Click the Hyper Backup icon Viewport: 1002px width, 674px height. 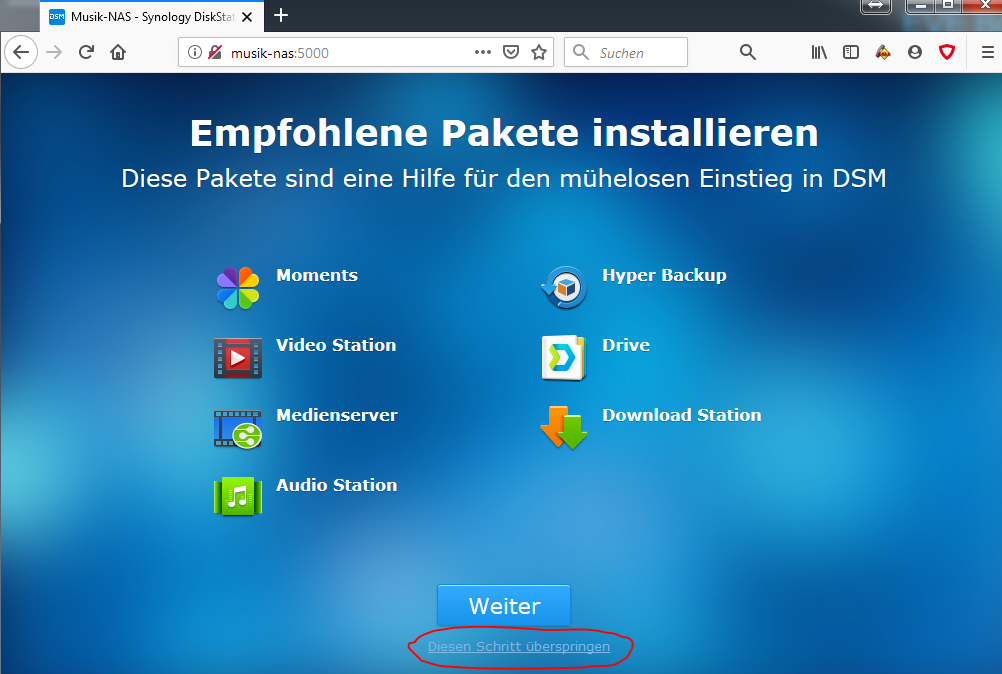(564, 287)
